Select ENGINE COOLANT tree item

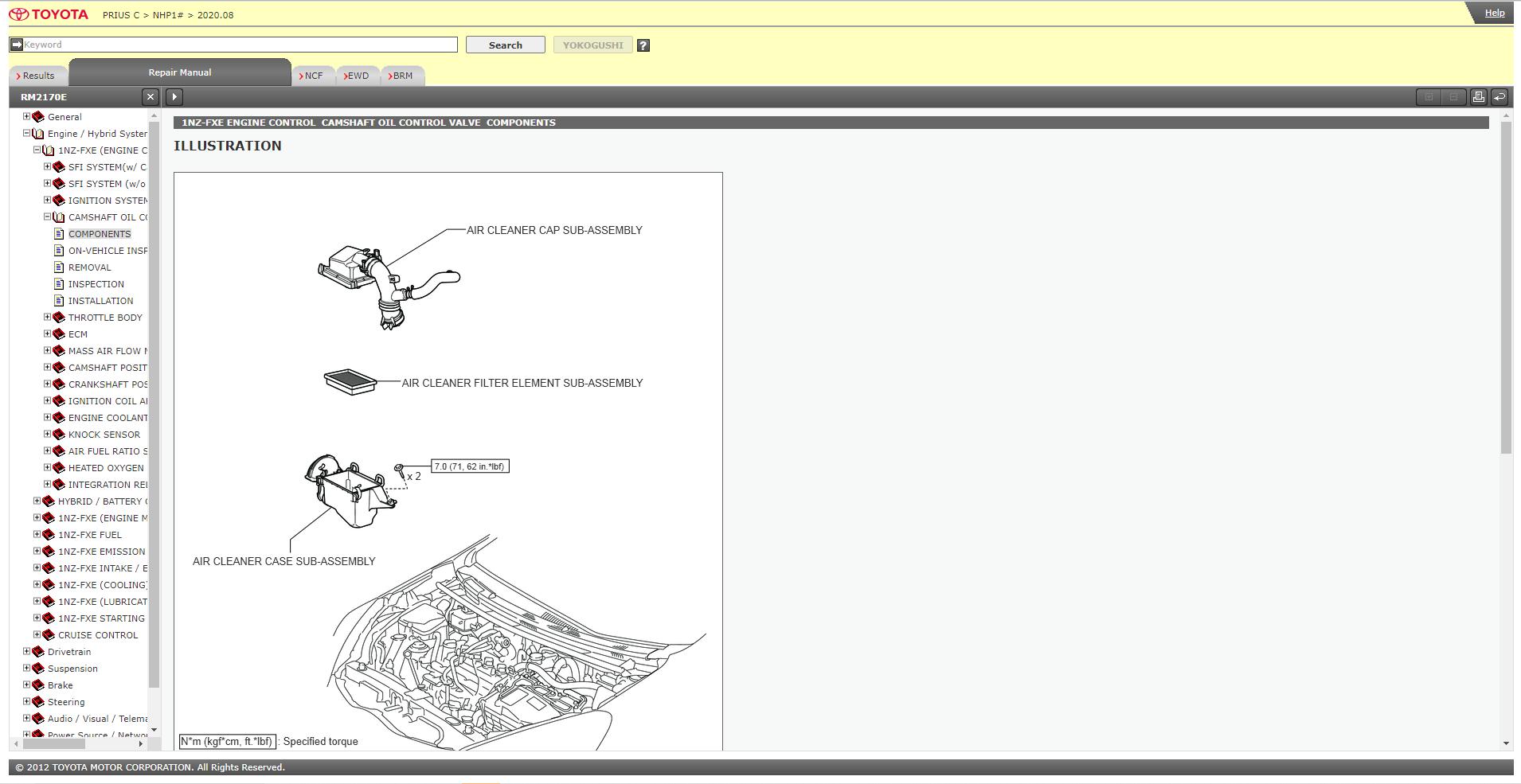pos(108,418)
